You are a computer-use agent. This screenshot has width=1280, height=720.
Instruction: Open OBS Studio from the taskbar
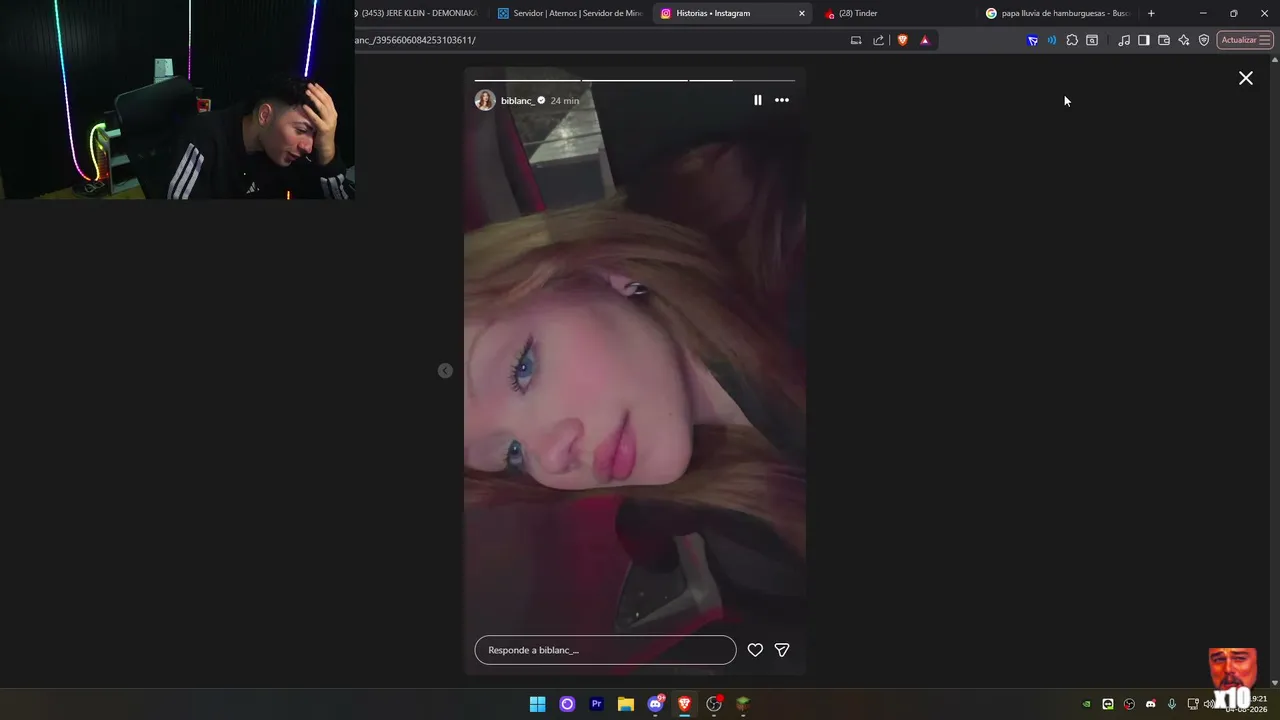[714, 704]
